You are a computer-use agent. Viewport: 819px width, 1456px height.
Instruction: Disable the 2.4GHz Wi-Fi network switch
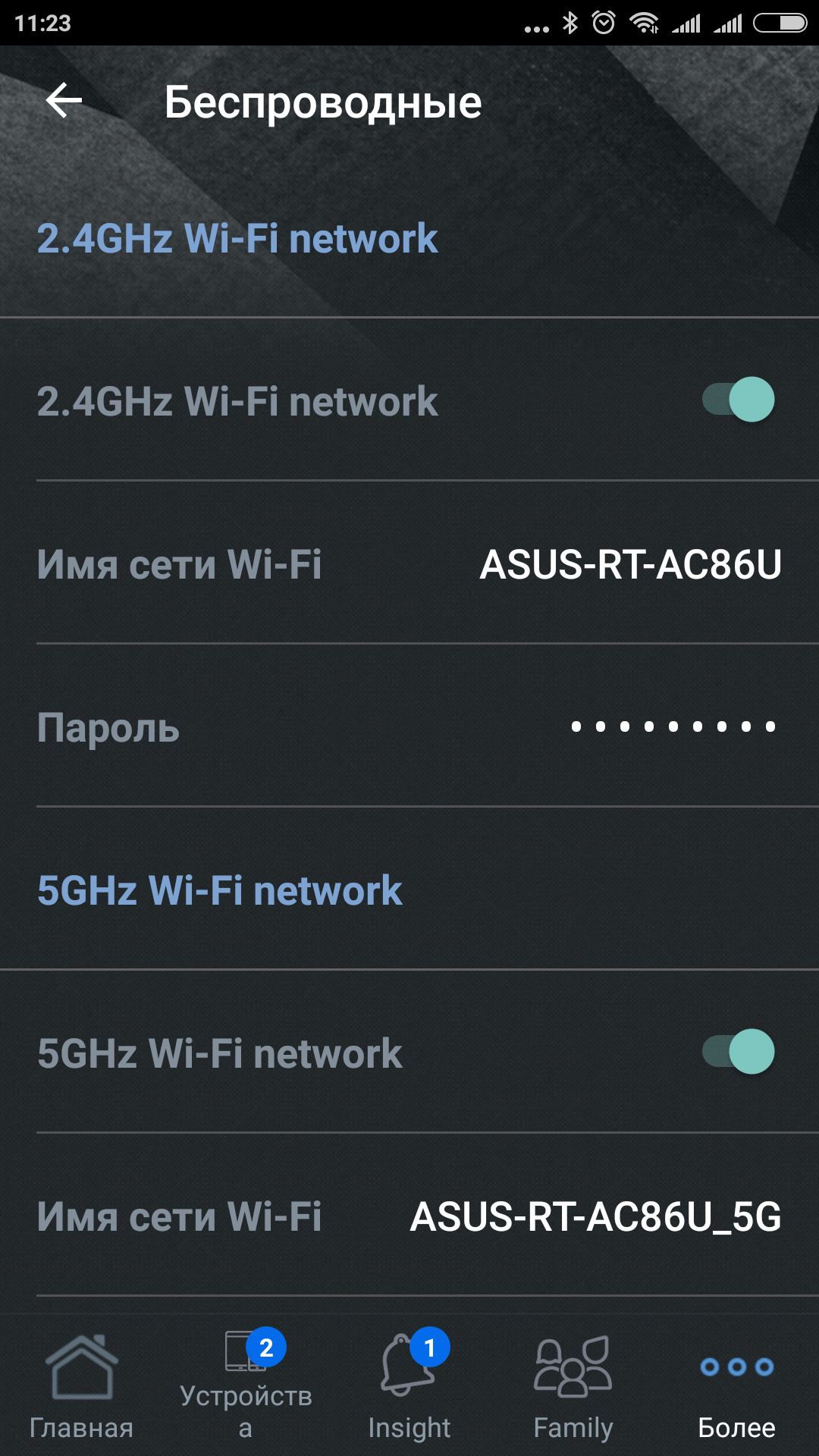(x=738, y=400)
